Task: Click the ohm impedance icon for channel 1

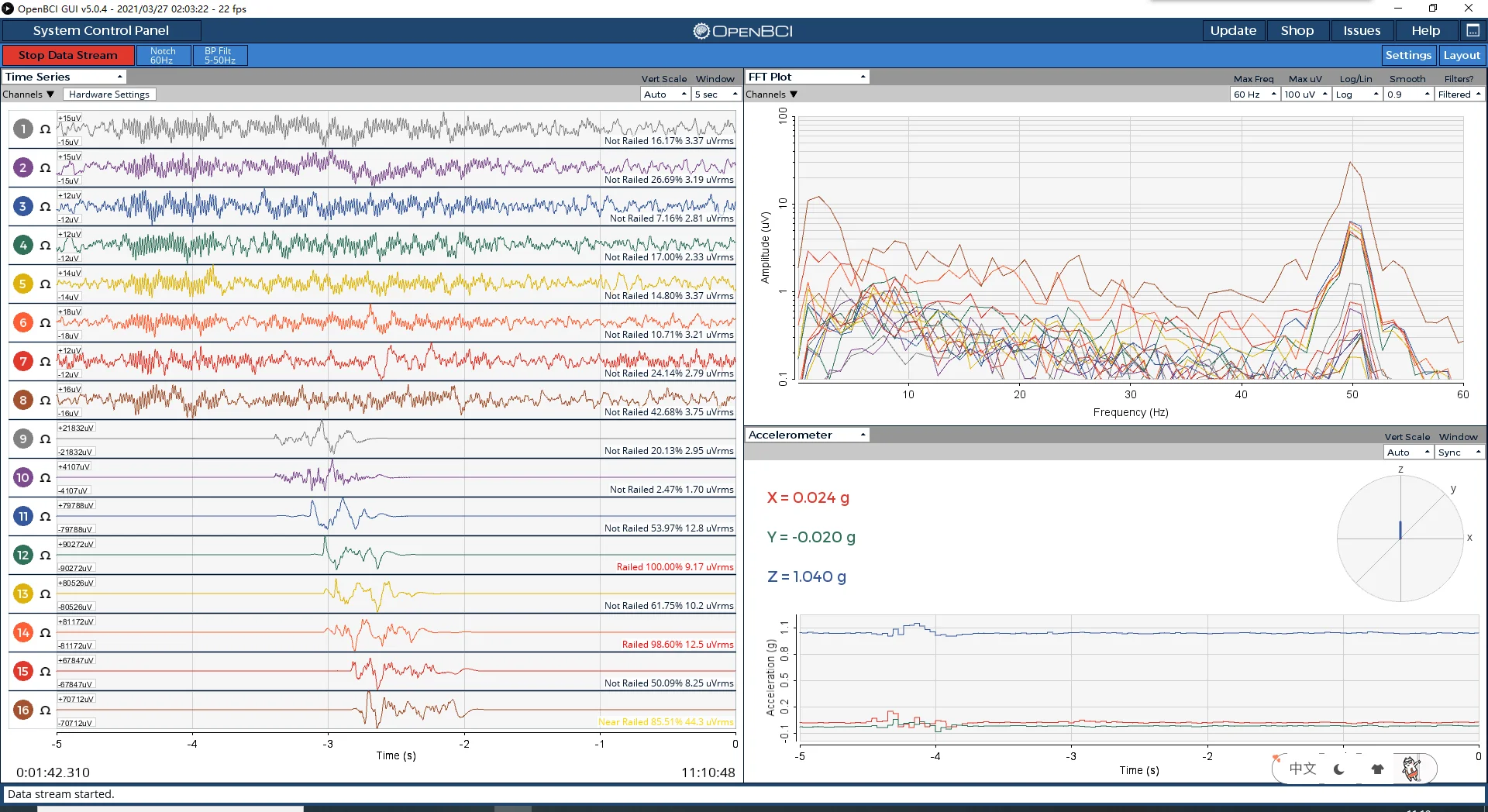Action: (x=45, y=129)
